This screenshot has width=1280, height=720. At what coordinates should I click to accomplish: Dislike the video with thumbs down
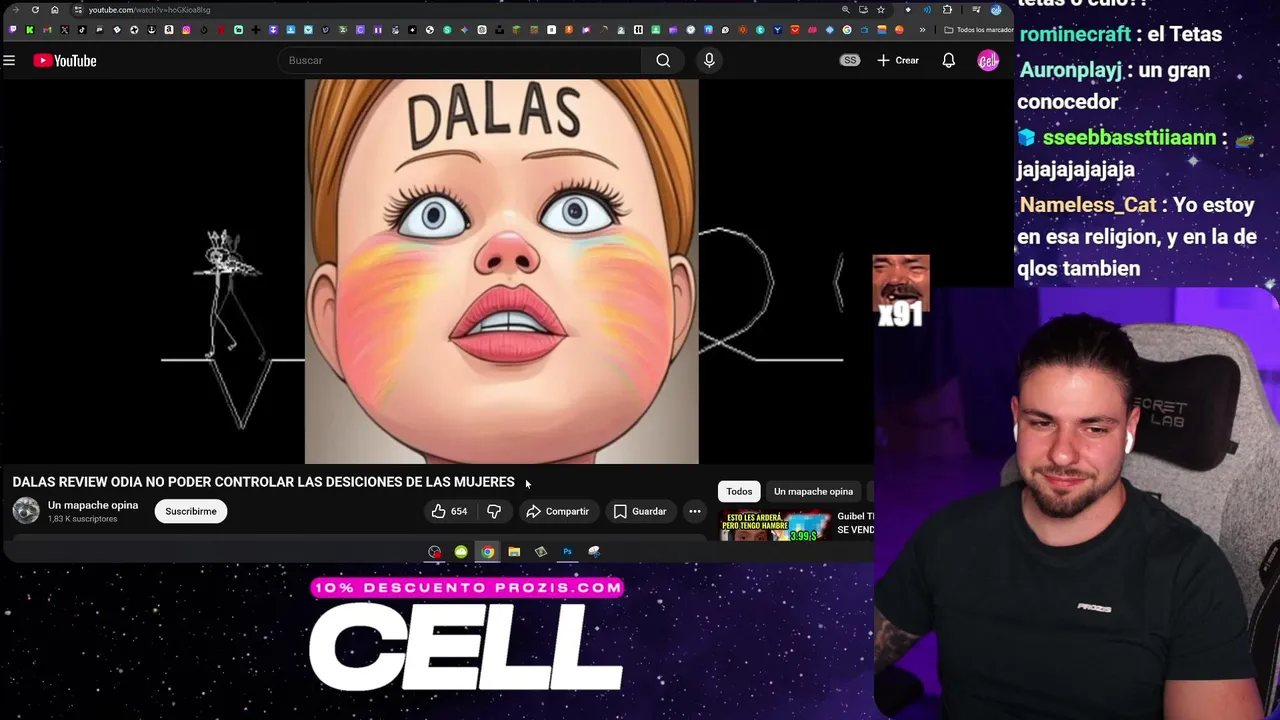494,511
